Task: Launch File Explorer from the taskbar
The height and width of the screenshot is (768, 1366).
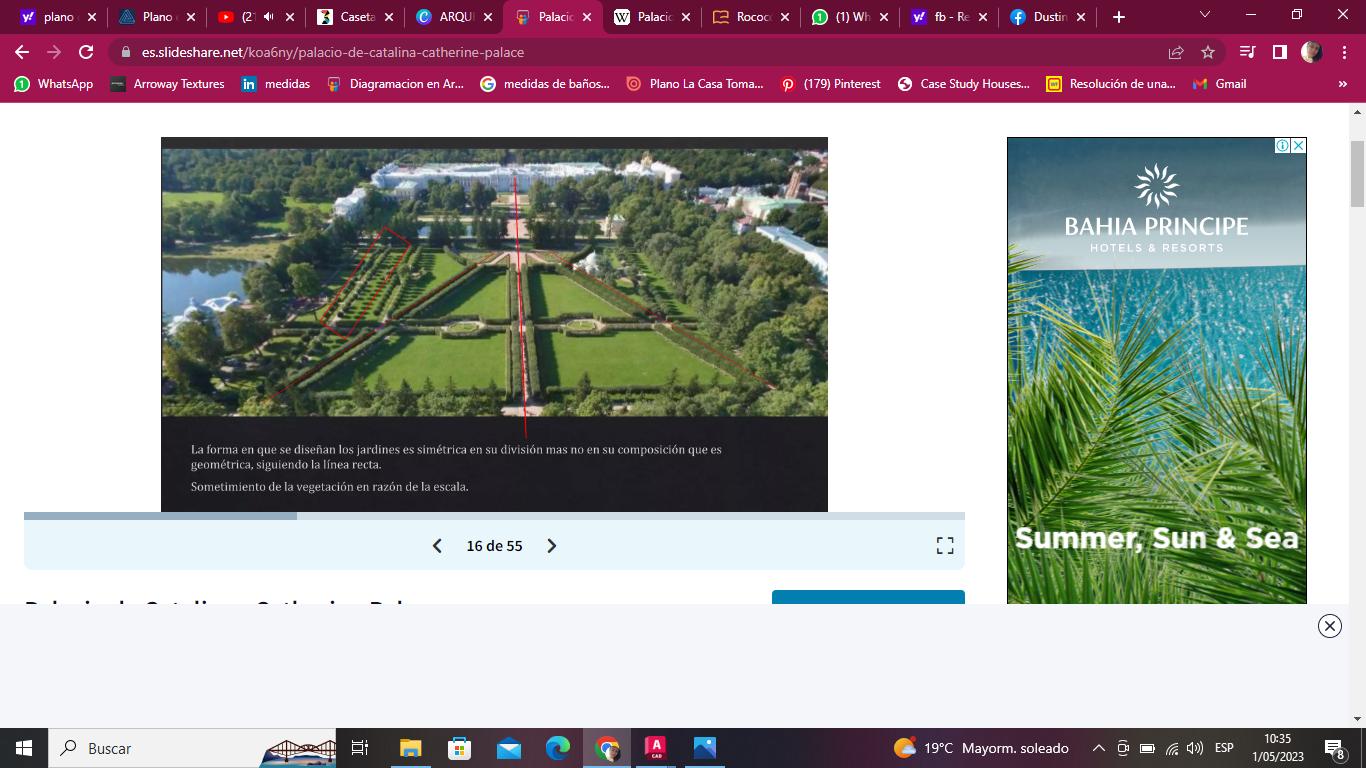Action: coord(410,748)
